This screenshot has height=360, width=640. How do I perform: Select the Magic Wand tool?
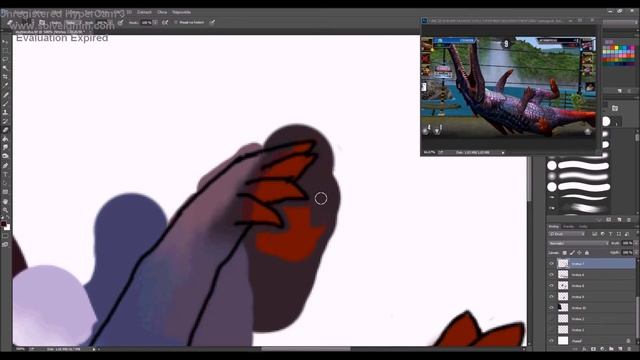(5, 68)
